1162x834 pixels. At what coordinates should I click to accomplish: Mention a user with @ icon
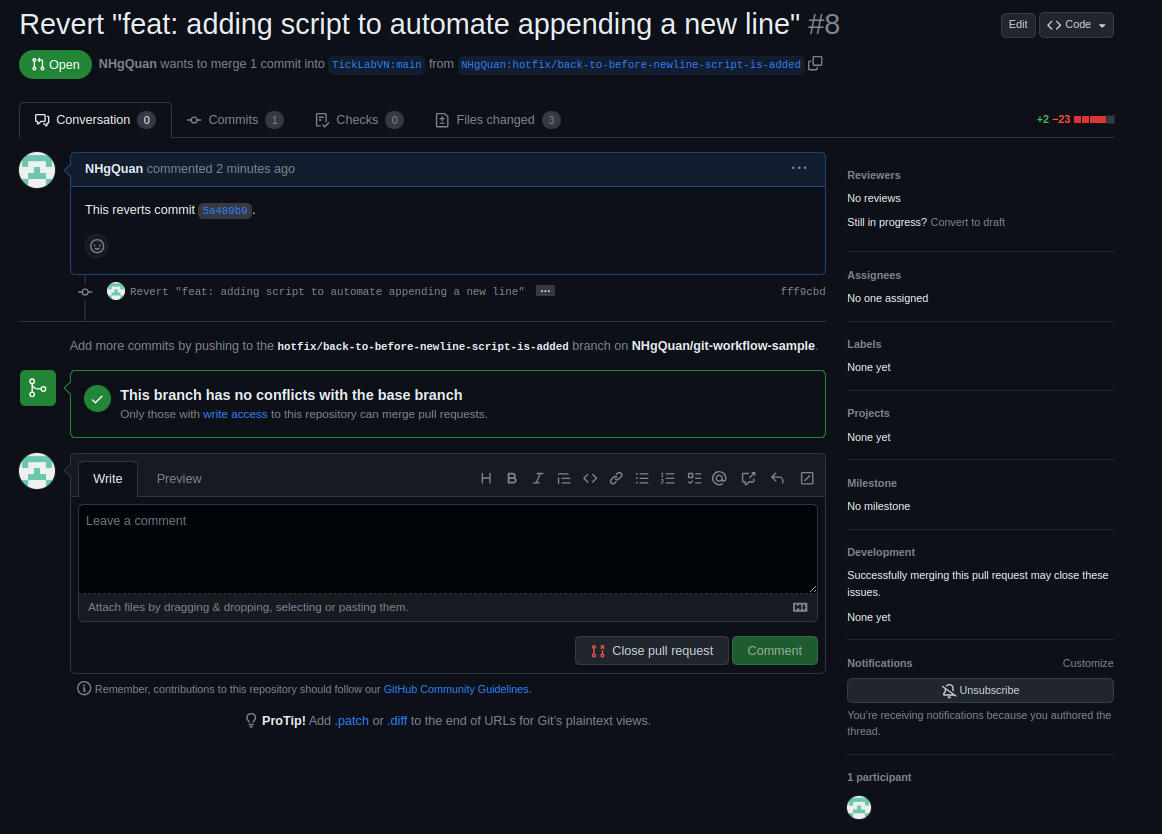719,479
